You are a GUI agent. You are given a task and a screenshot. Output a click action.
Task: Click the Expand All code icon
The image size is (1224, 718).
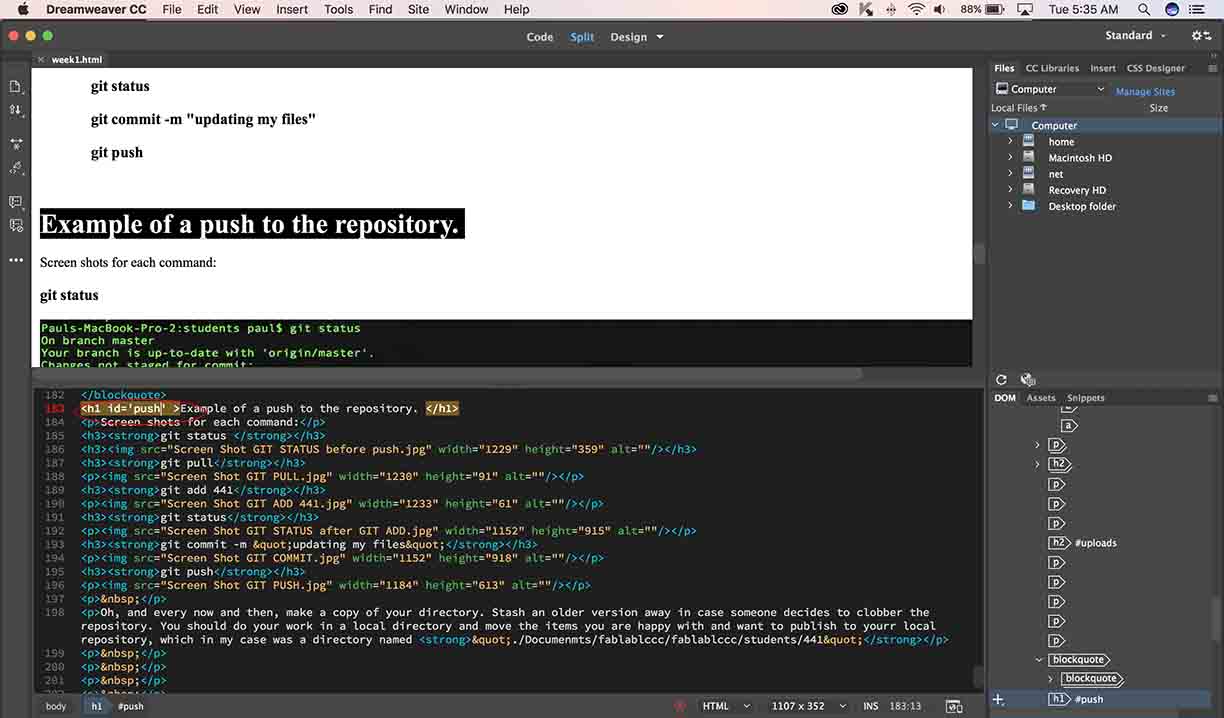tap(16, 144)
